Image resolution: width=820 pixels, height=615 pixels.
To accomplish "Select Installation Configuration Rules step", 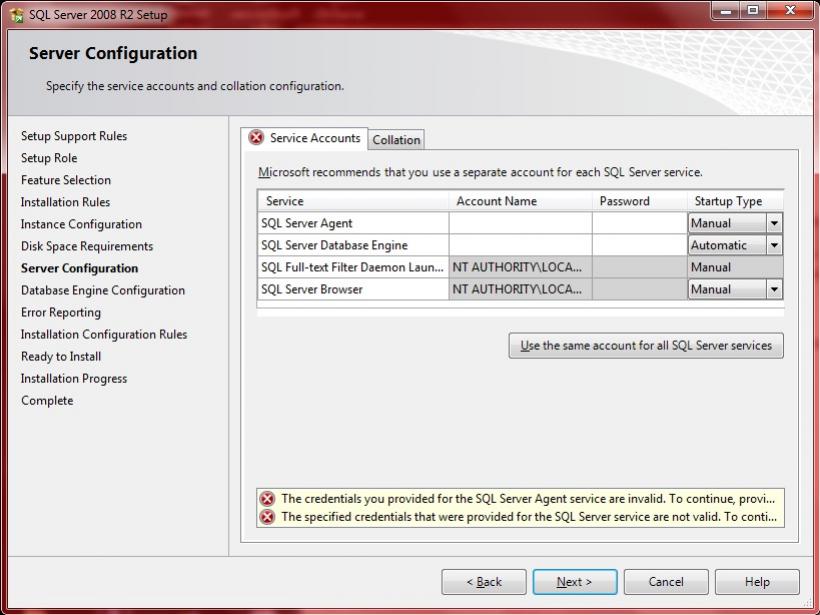I will (x=104, y=334).
